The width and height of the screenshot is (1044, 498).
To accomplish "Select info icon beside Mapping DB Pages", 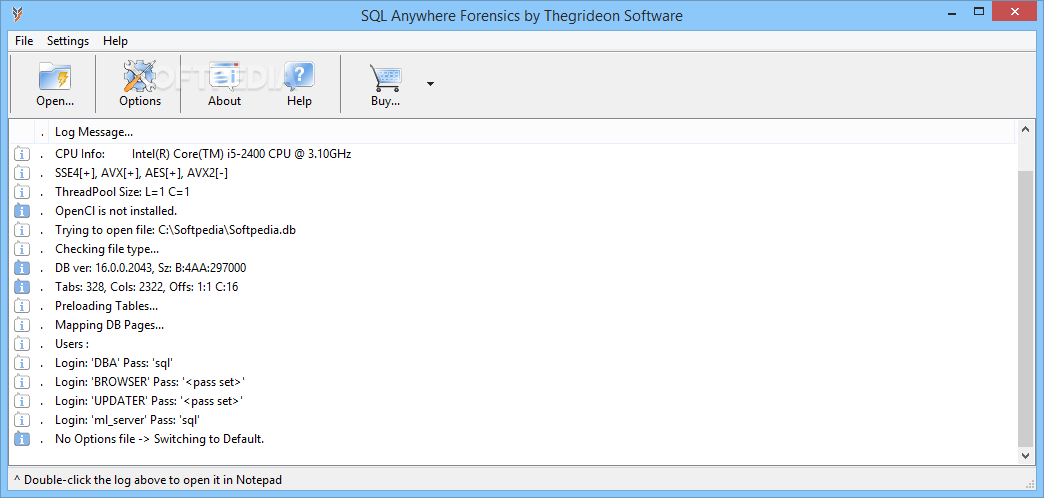I will pos(22,326).
